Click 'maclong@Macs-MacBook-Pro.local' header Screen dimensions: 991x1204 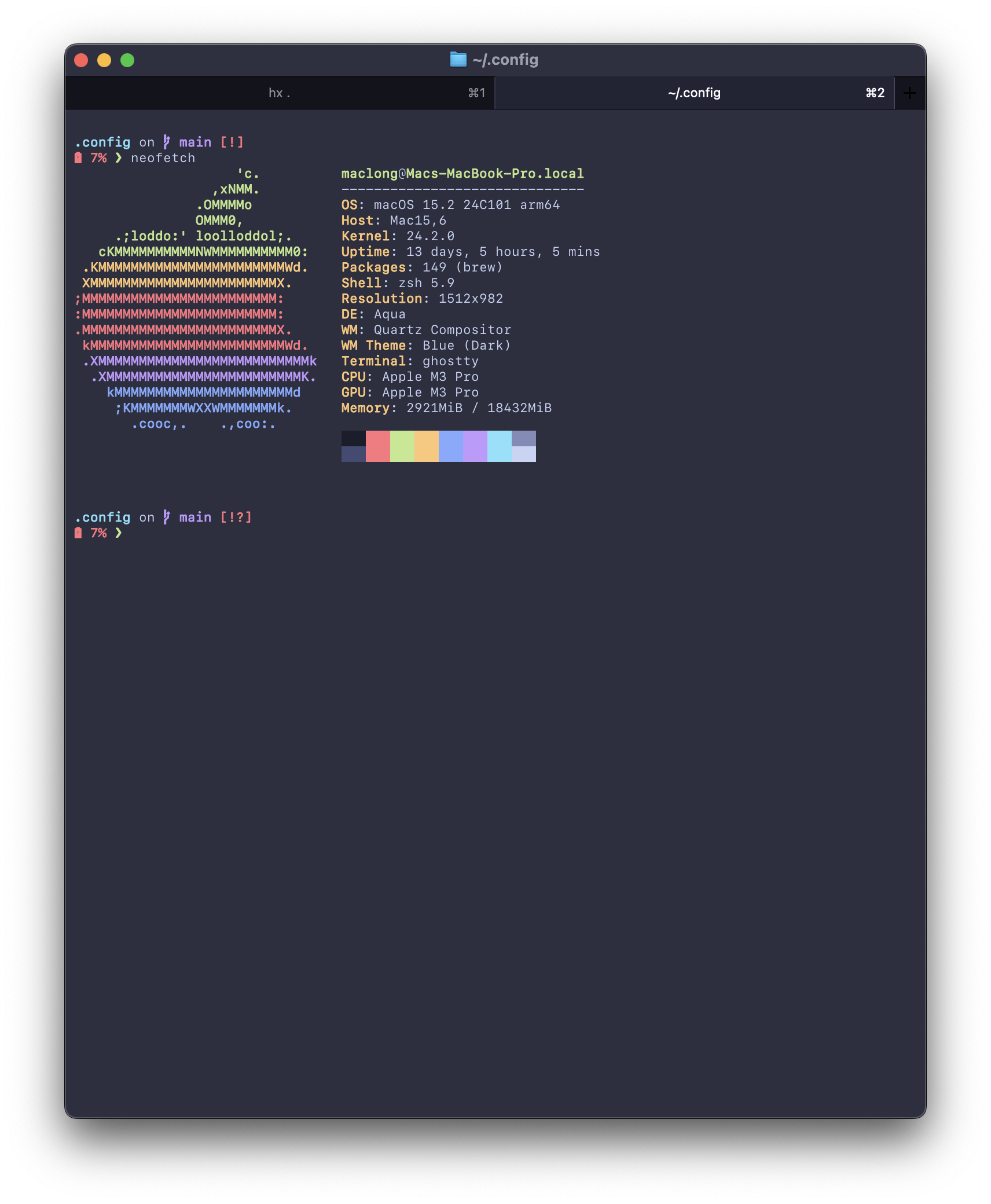463,174
